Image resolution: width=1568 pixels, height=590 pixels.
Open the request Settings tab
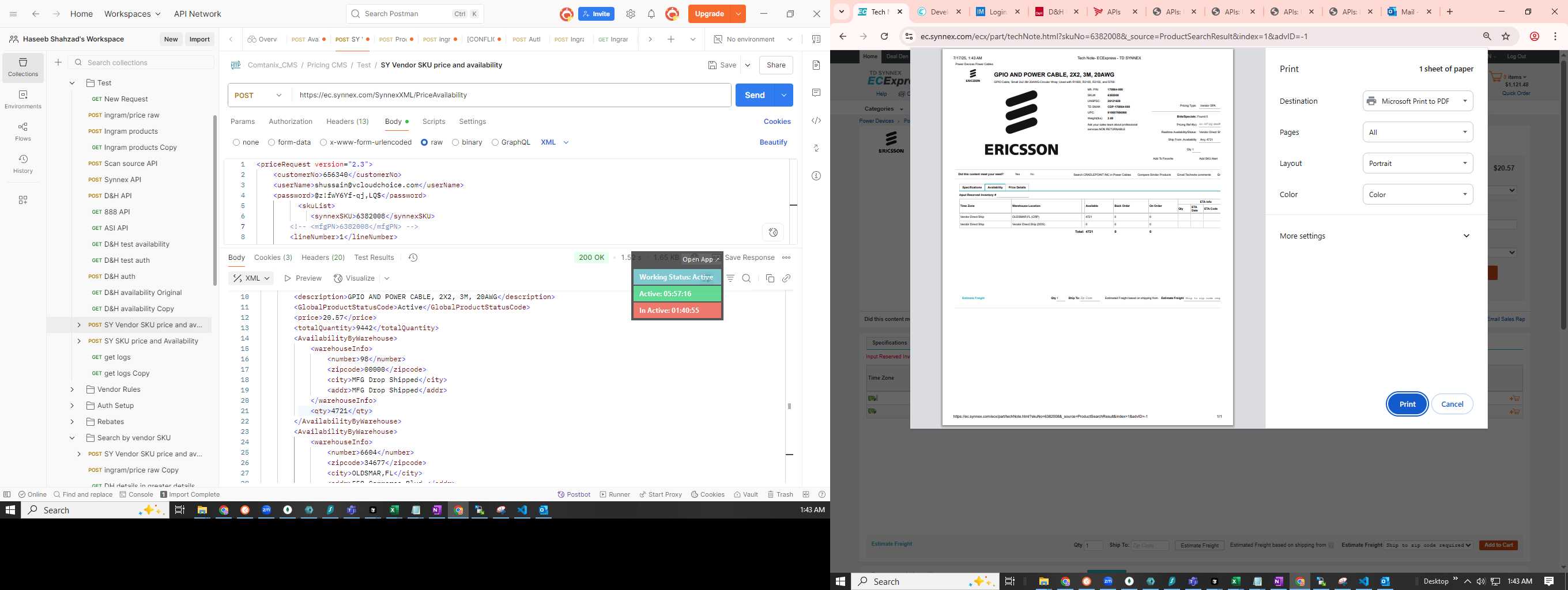coord(472,122)
